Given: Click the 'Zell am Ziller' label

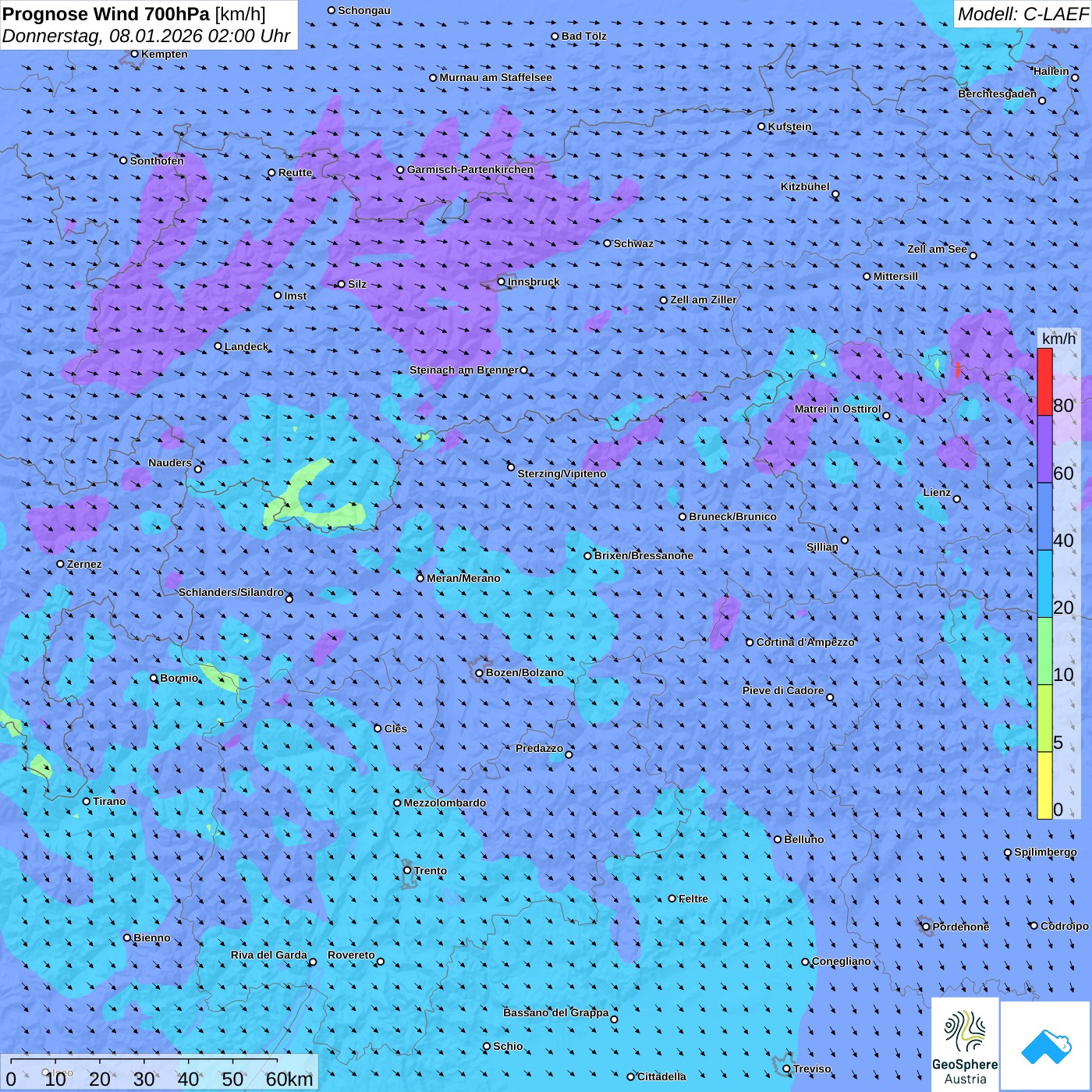Looking at the screenshot, I should [703, 300].
